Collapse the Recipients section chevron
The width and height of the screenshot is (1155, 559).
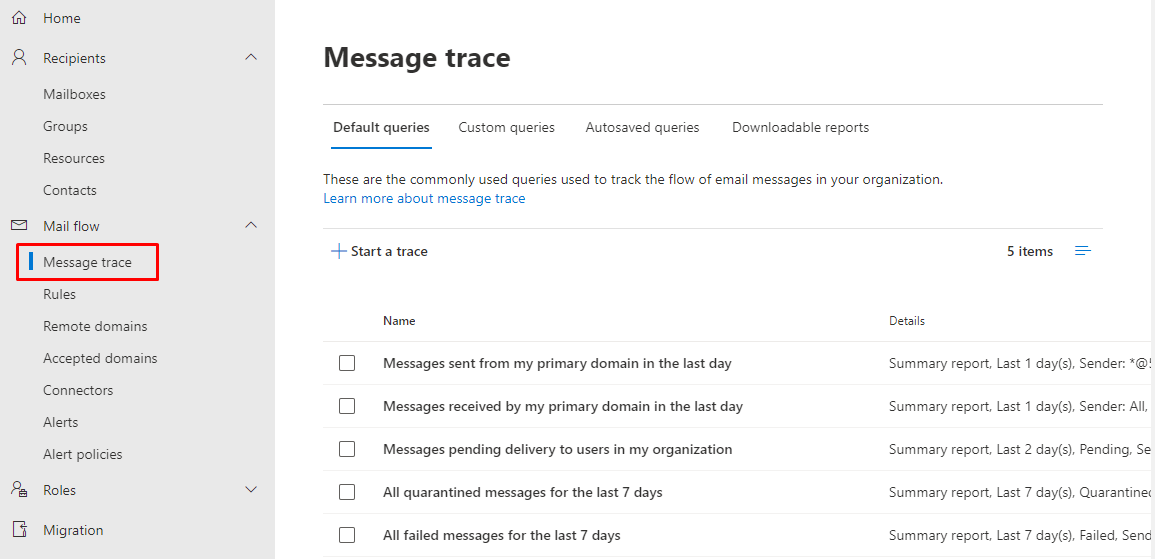pyautogui.click(x=251, y=58)
